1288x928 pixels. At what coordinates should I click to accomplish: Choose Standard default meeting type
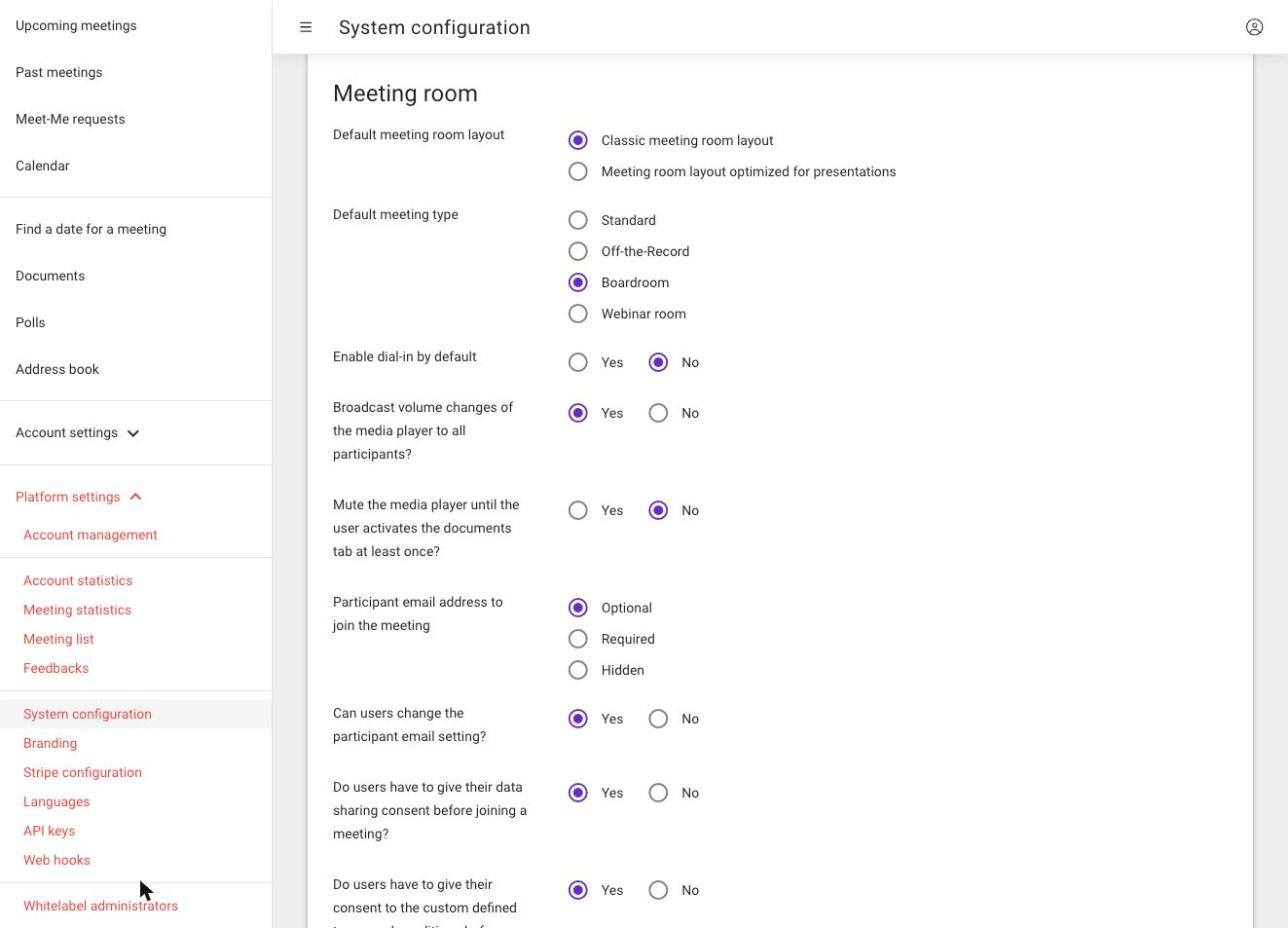click(578, 220)
